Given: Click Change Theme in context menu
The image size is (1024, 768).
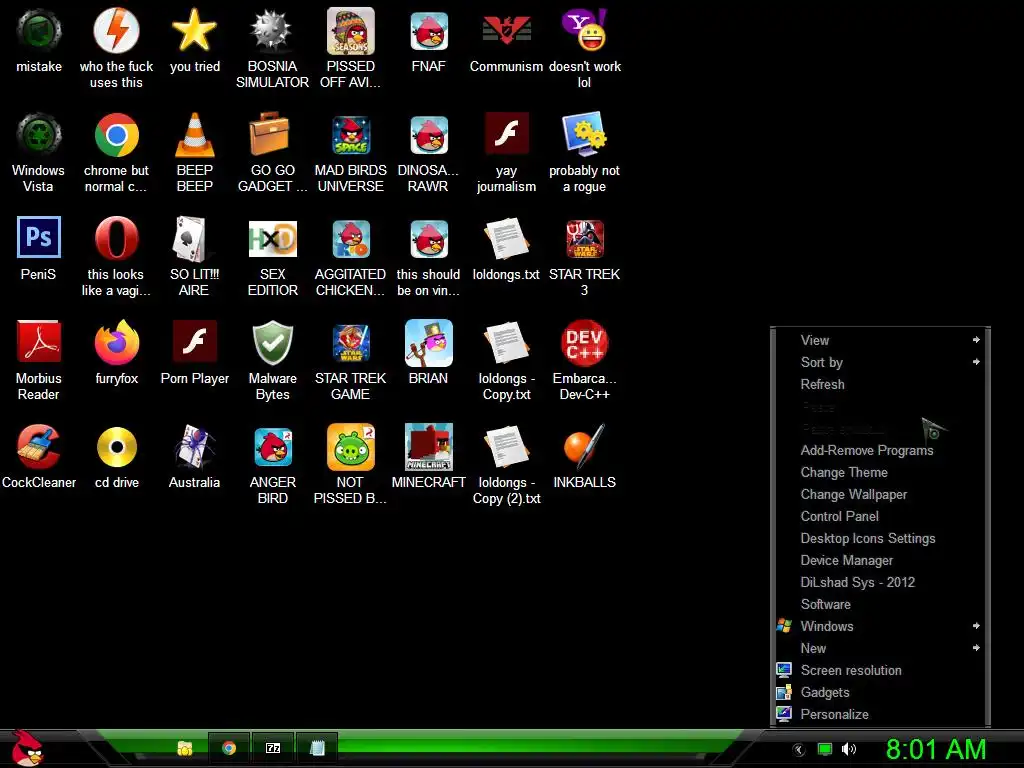Looking at the screenshot, I should [880, 472].
